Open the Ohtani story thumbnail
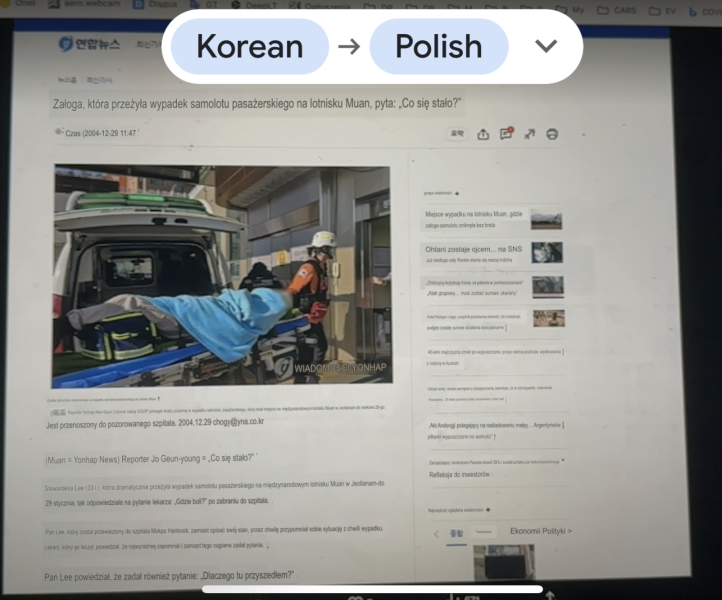 tap(547, 253)
